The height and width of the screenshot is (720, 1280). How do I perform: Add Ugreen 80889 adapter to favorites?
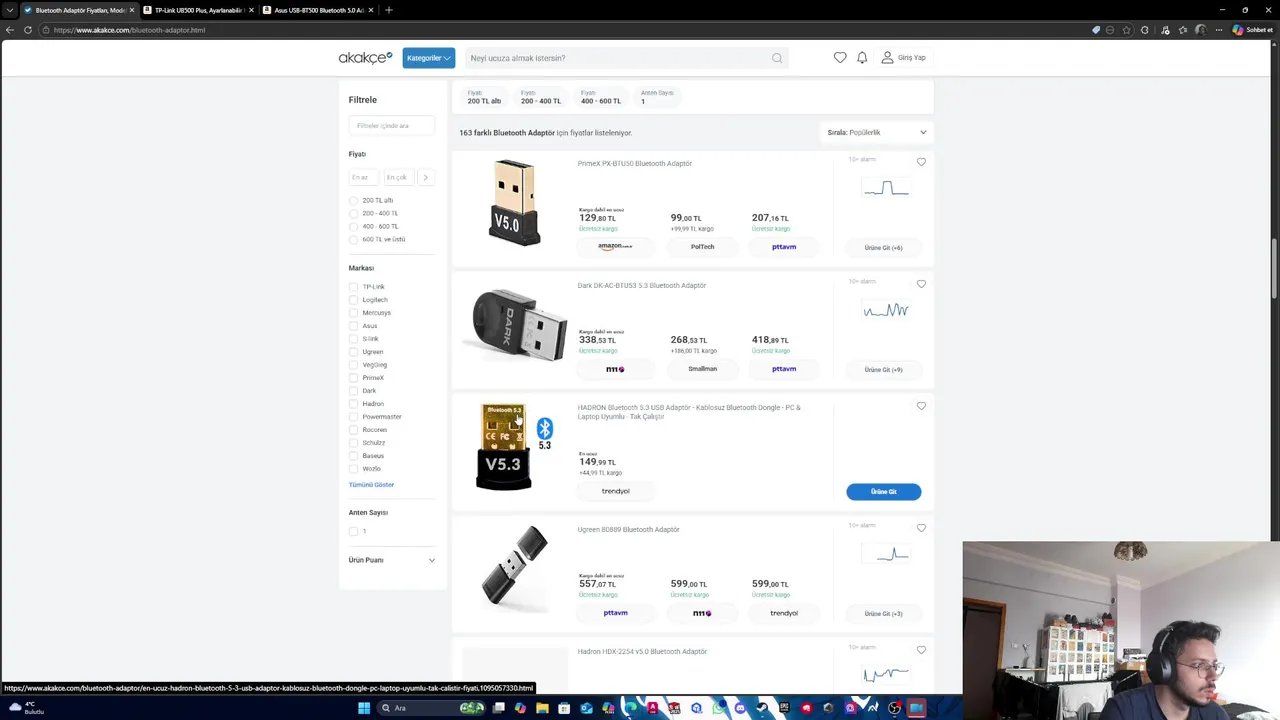click(921, 528)
